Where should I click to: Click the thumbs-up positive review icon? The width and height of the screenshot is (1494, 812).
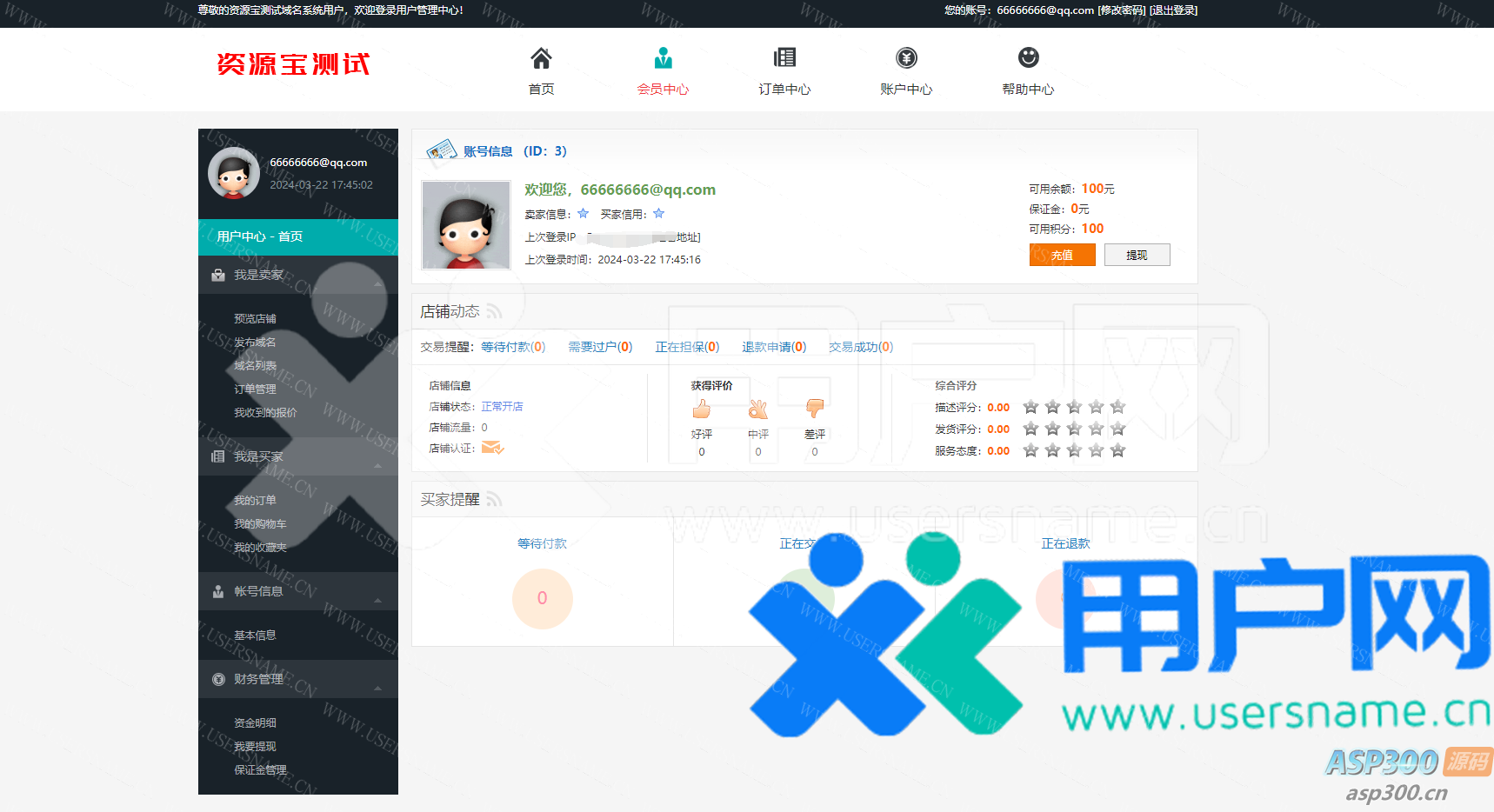[x=701, y=409]
